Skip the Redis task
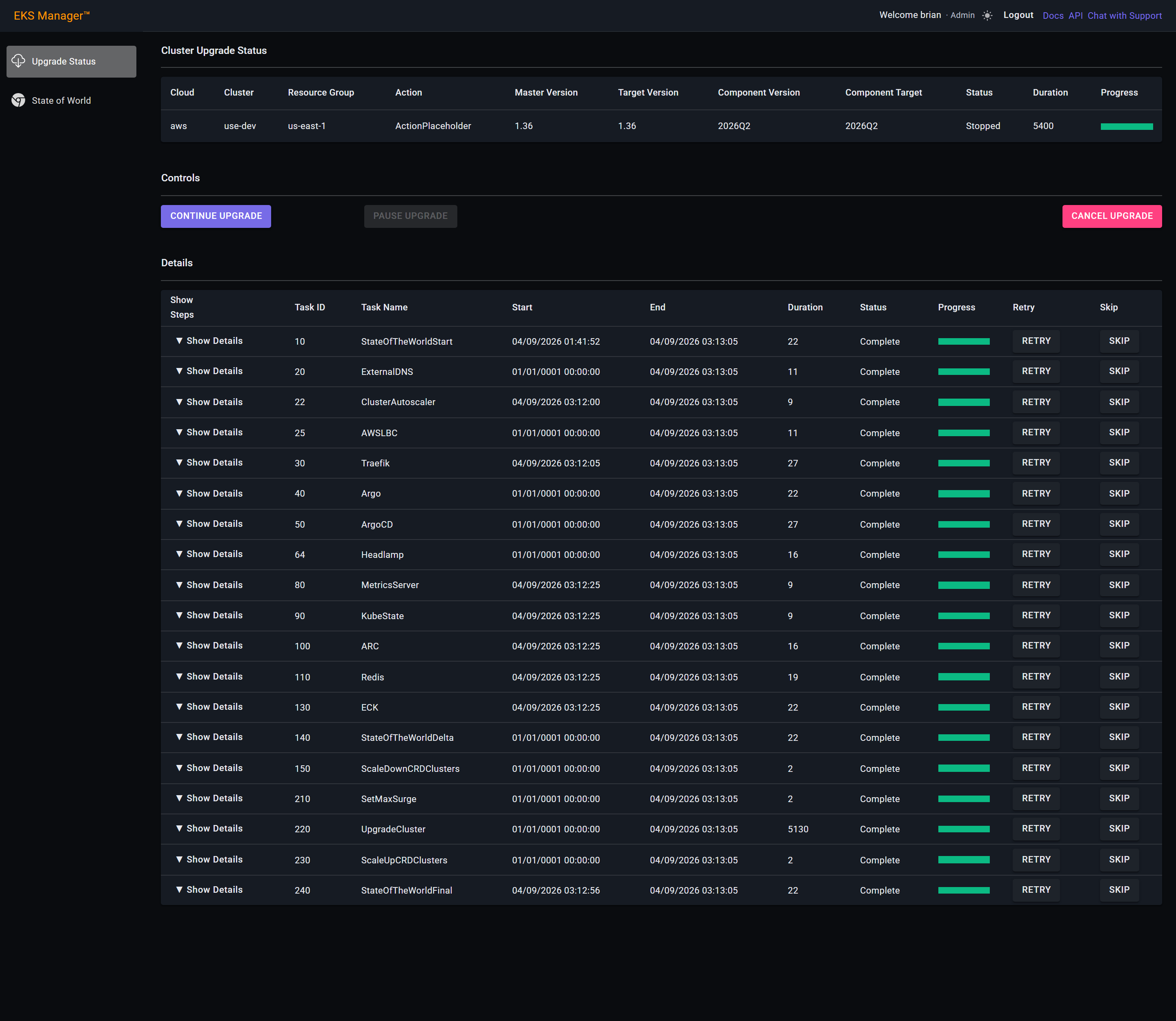The width and height of the screenshot is (1176, 1021). (1119, 676)
